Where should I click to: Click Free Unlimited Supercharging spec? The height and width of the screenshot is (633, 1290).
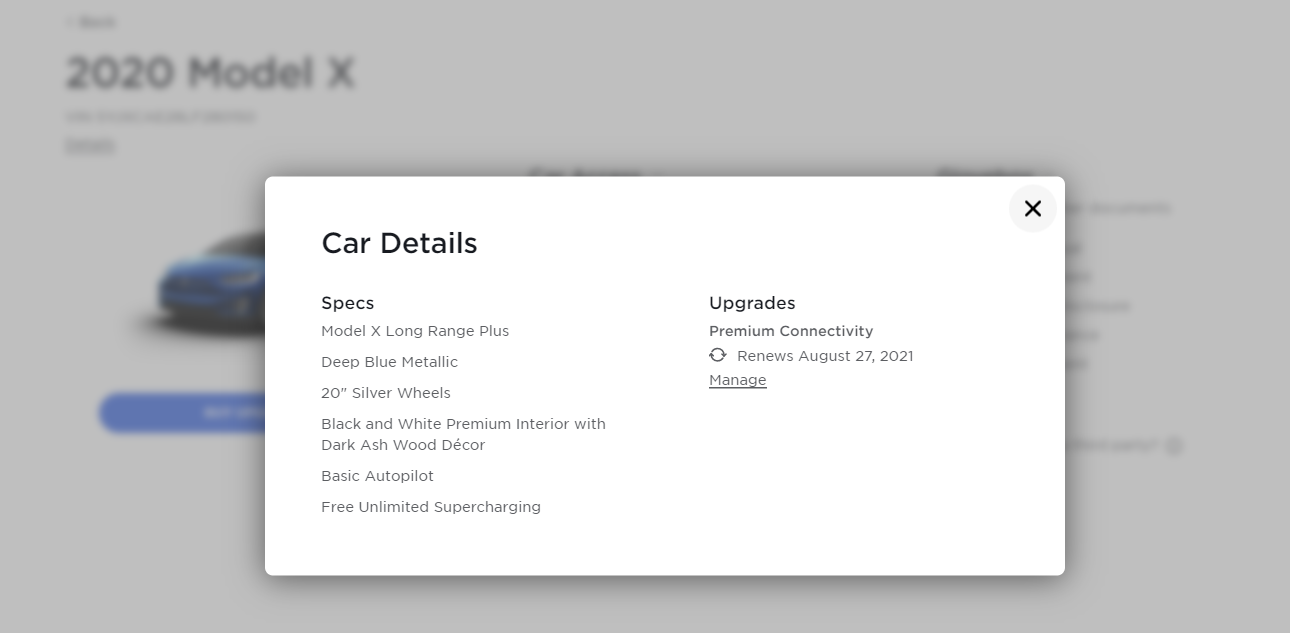[x=430, y=507]
